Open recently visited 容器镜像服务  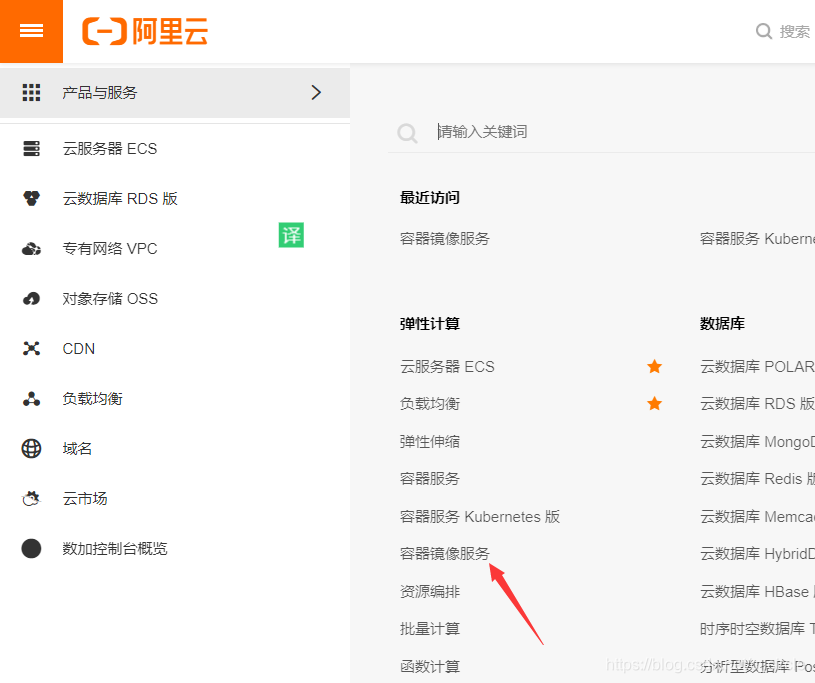click(445, 239)
